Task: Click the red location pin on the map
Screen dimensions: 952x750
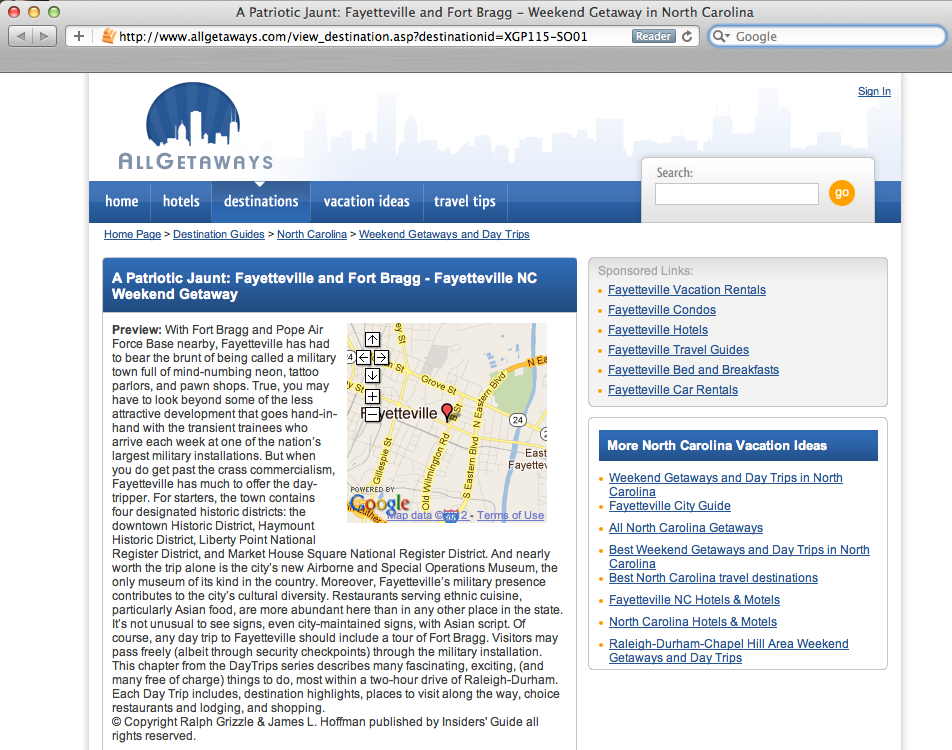Action: point(447,412)
